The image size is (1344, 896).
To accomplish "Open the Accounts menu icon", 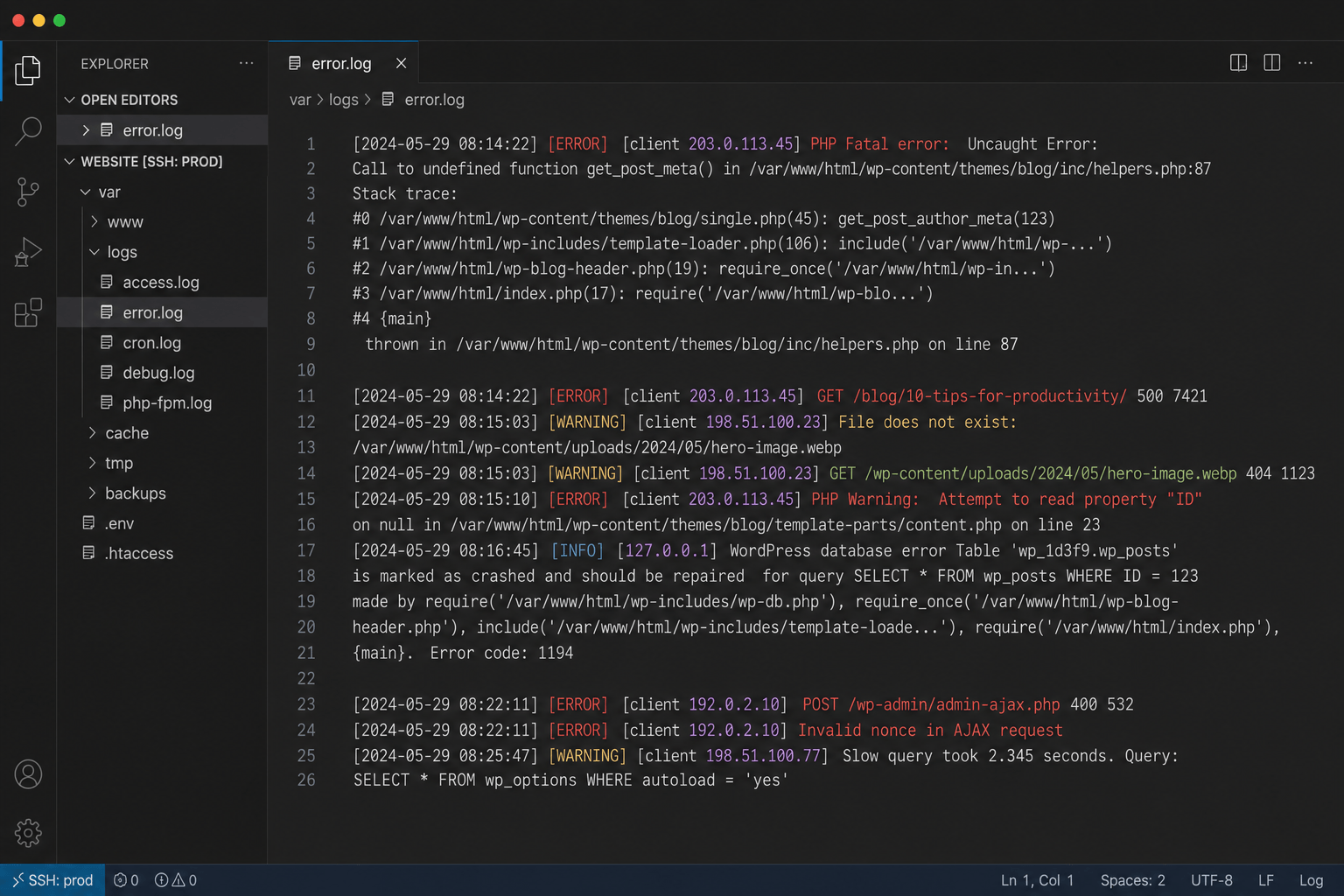I will (28, 774).
